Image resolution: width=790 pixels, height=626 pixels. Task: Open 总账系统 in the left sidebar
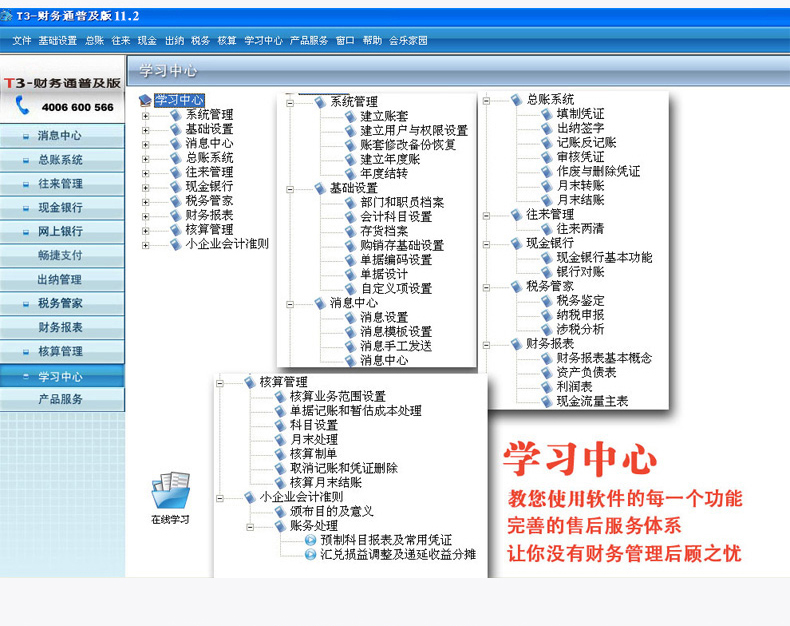tap(62, 160)
